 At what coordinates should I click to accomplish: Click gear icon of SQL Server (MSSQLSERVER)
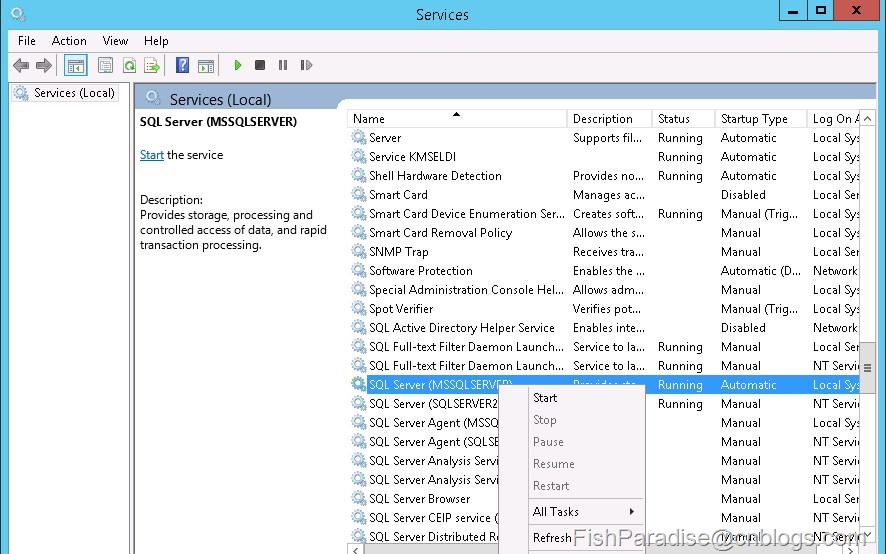(358, 384)
